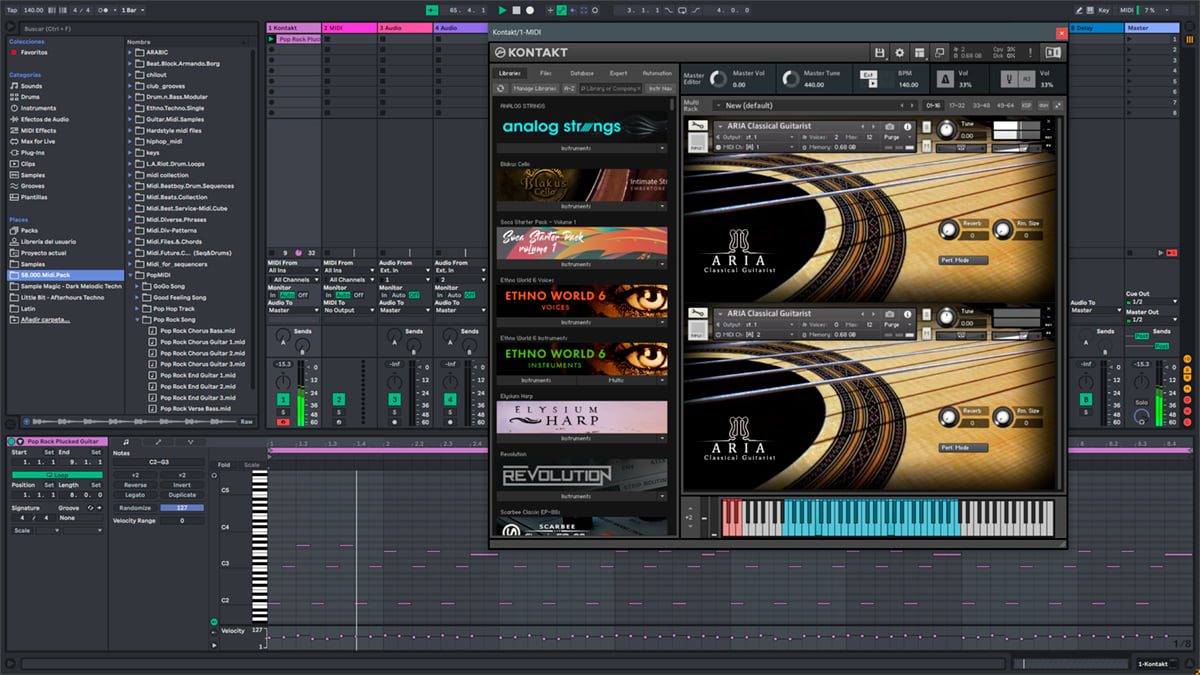Select Sounds category in Ableton browser

31,86
